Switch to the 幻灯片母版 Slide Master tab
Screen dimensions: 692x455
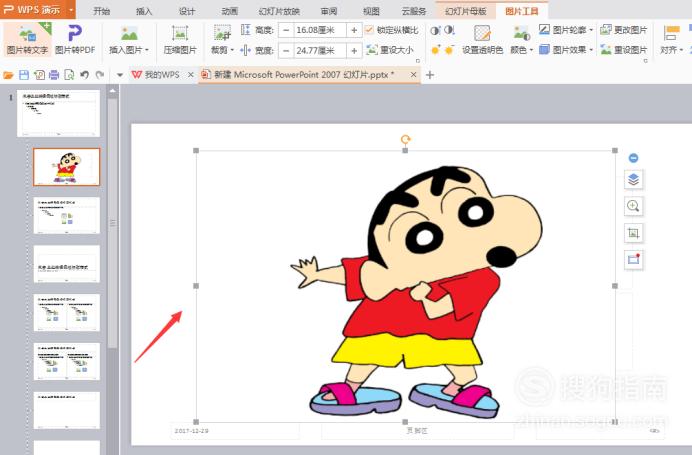(x=466, y=11)
